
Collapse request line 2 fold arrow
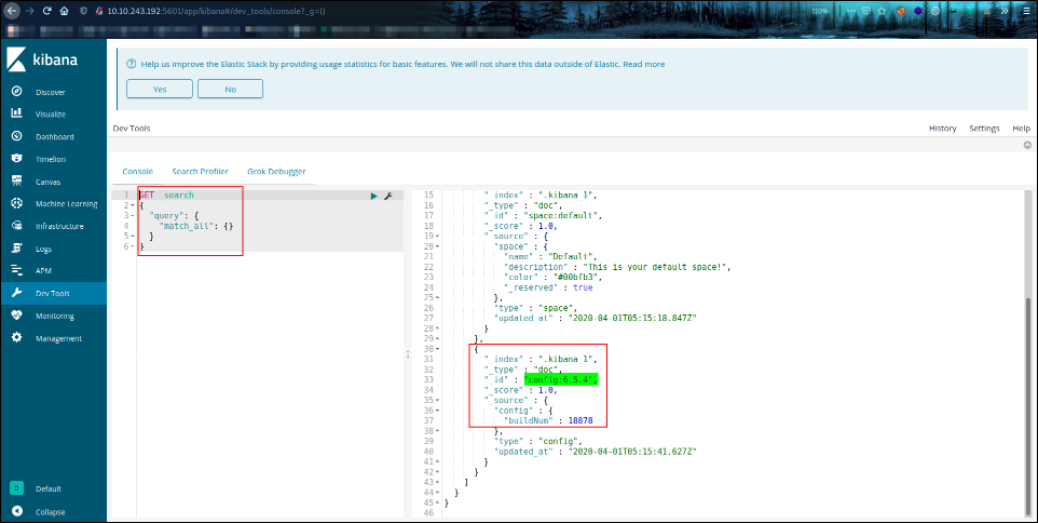pos(133,205)
